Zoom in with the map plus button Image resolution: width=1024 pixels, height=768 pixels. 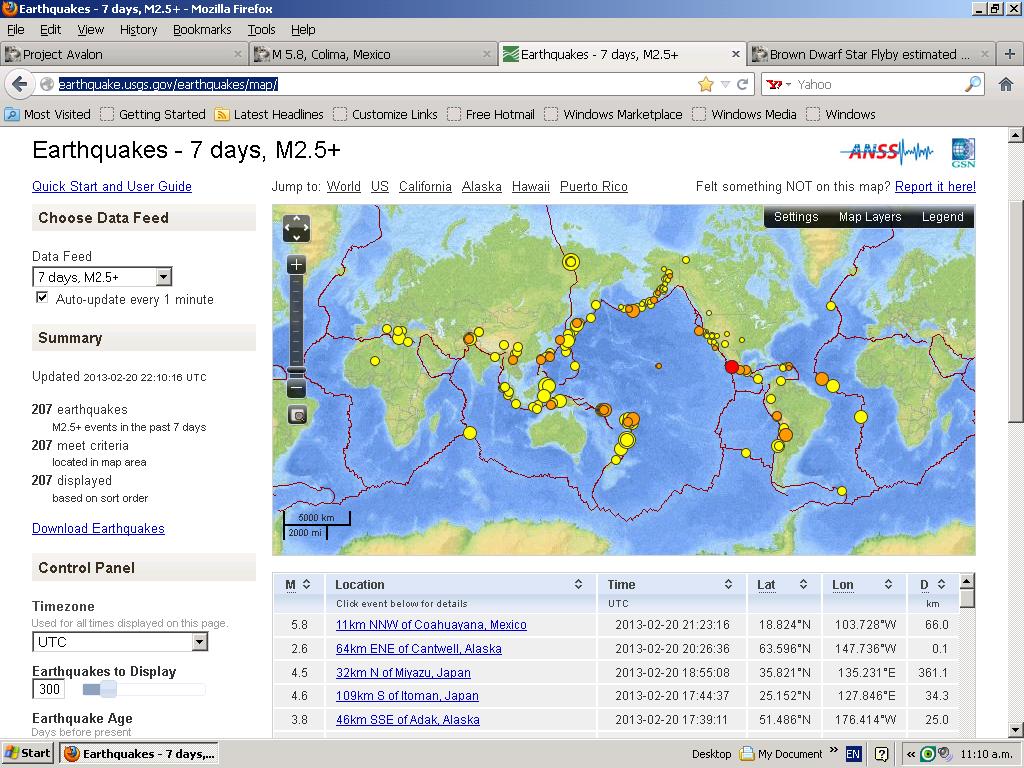296,265
